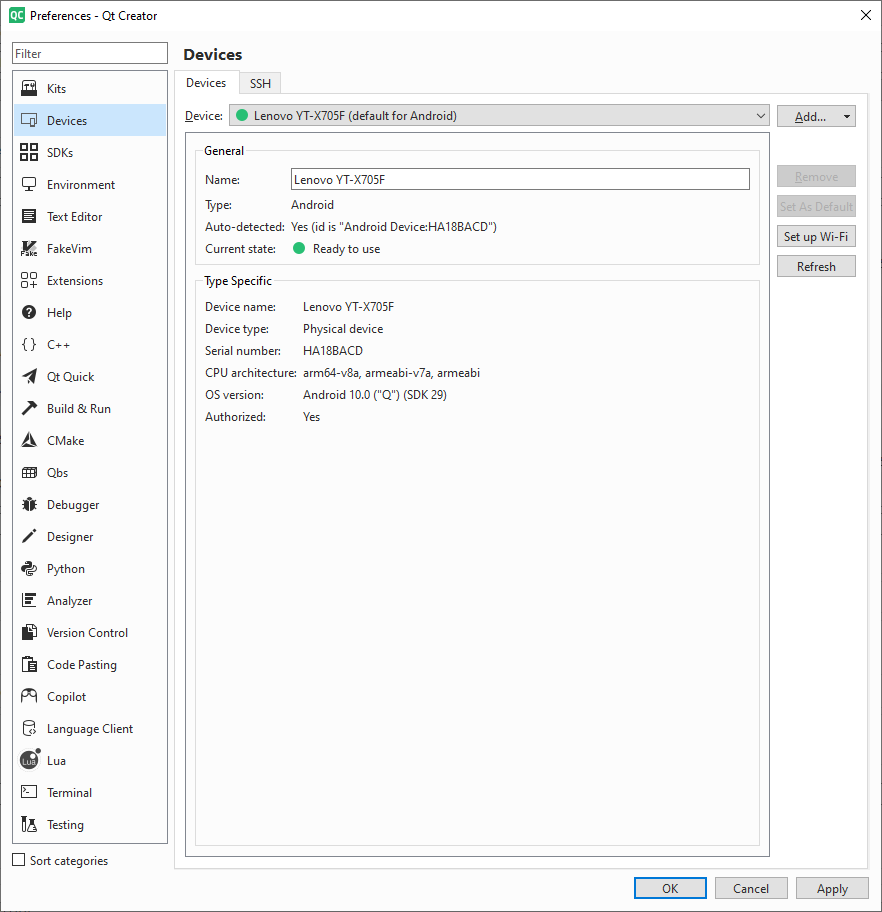
Task: Open the Kits category icon
Action: (29, 88)
